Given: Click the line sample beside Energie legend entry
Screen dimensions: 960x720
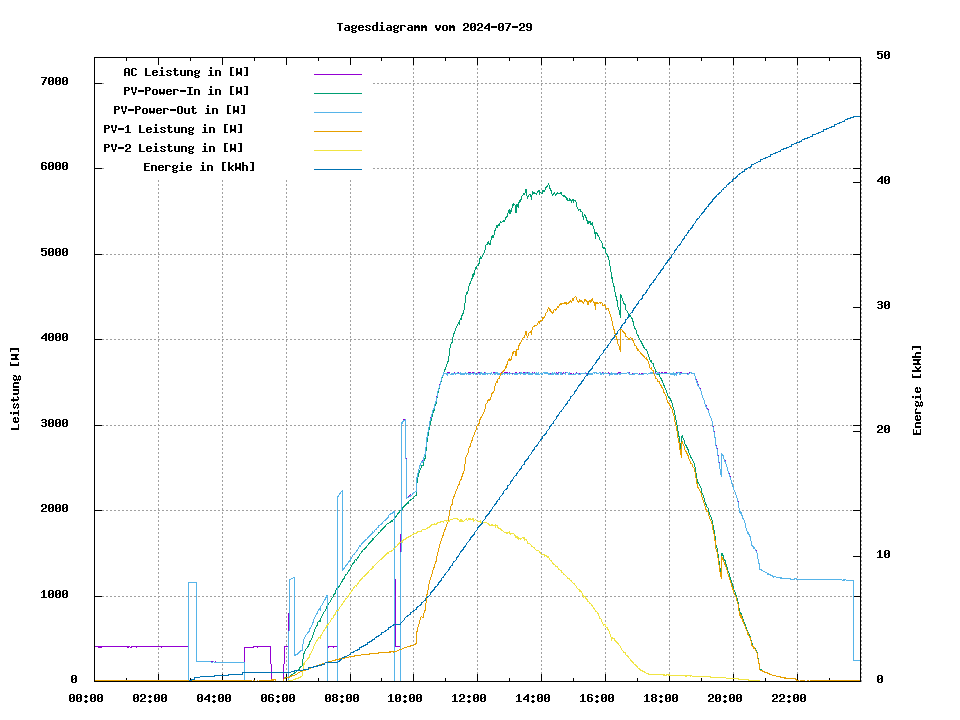Looking at the screenshot, I should point(337,169).
